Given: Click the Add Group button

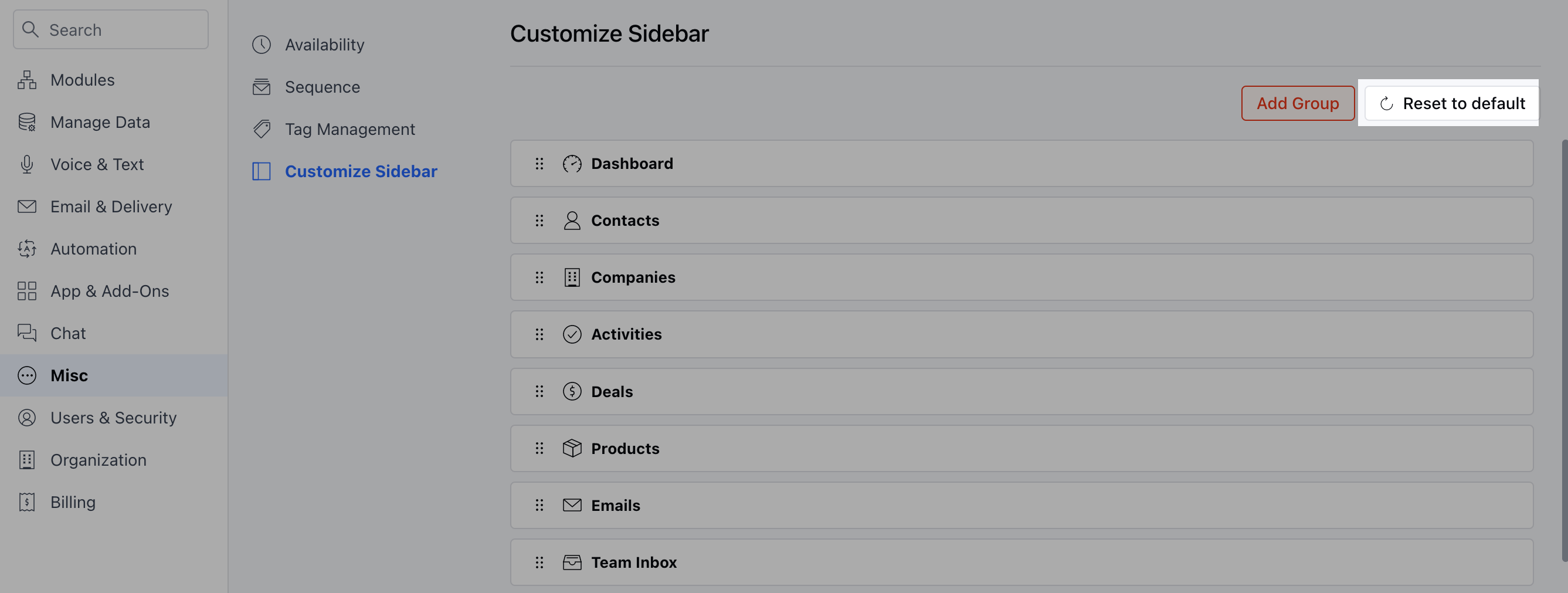Looking at the screenshot, I should point(1297,103).
